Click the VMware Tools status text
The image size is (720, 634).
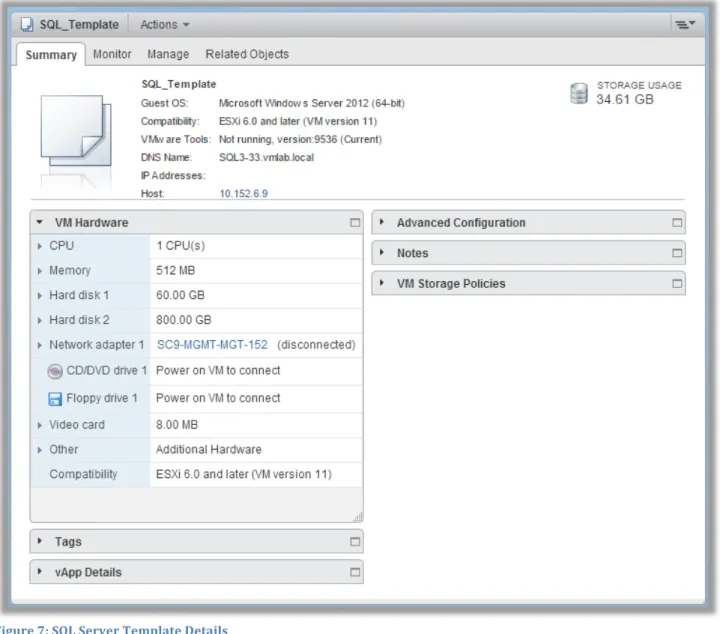300,139
